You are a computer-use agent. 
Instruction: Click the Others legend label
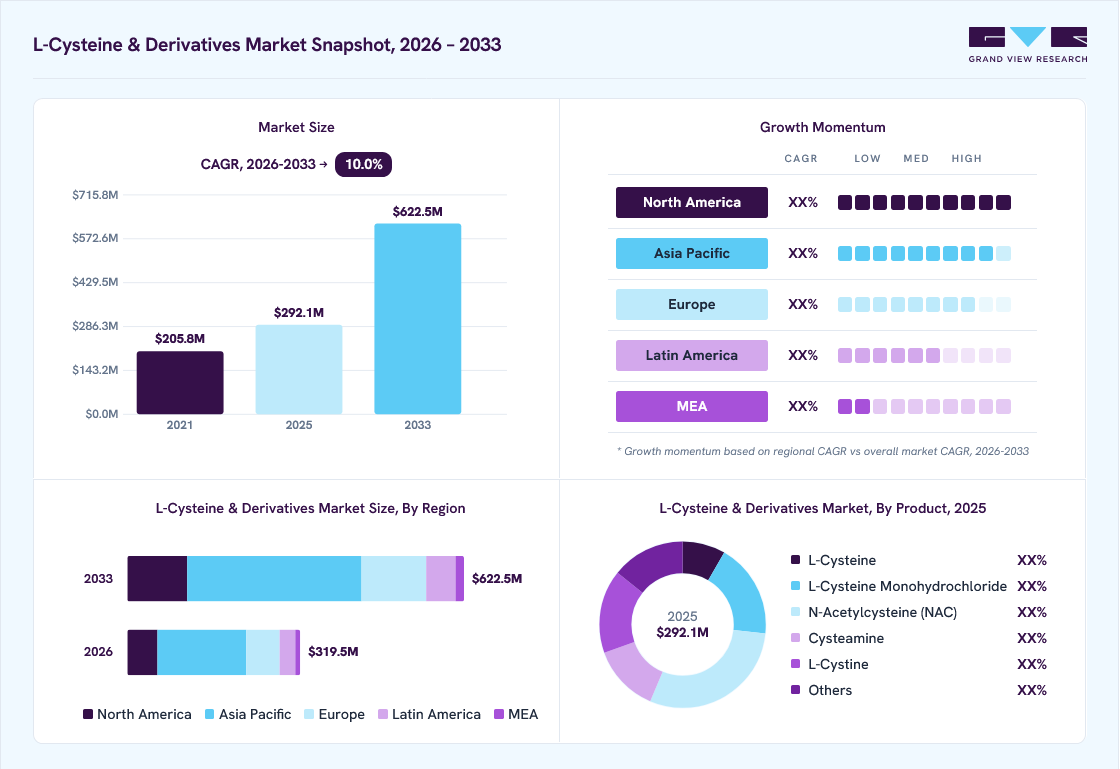pos(830,690)
